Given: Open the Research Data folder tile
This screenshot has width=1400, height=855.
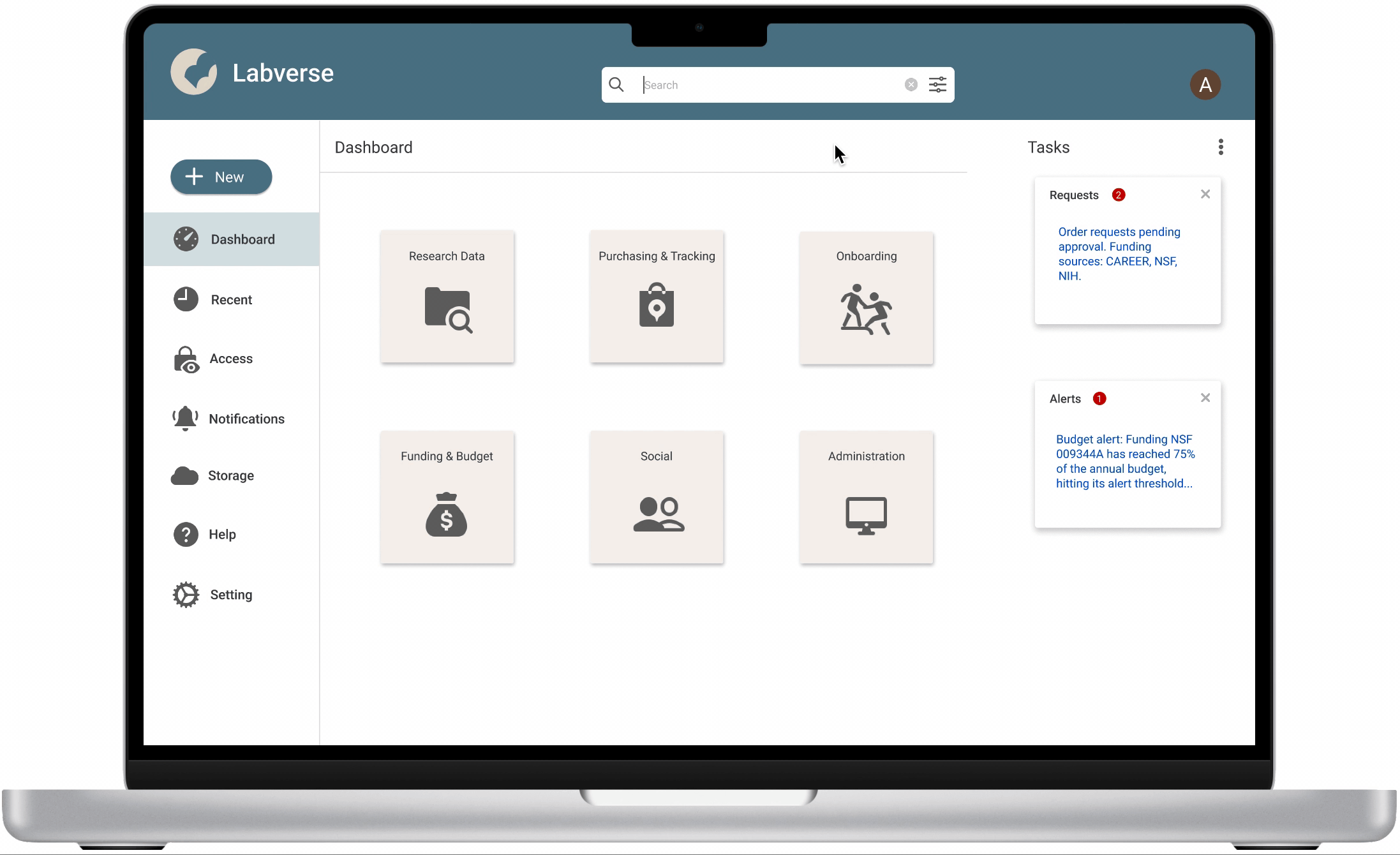Looking at the screenshot, I should pyautogui.click(x=447, y=297).
